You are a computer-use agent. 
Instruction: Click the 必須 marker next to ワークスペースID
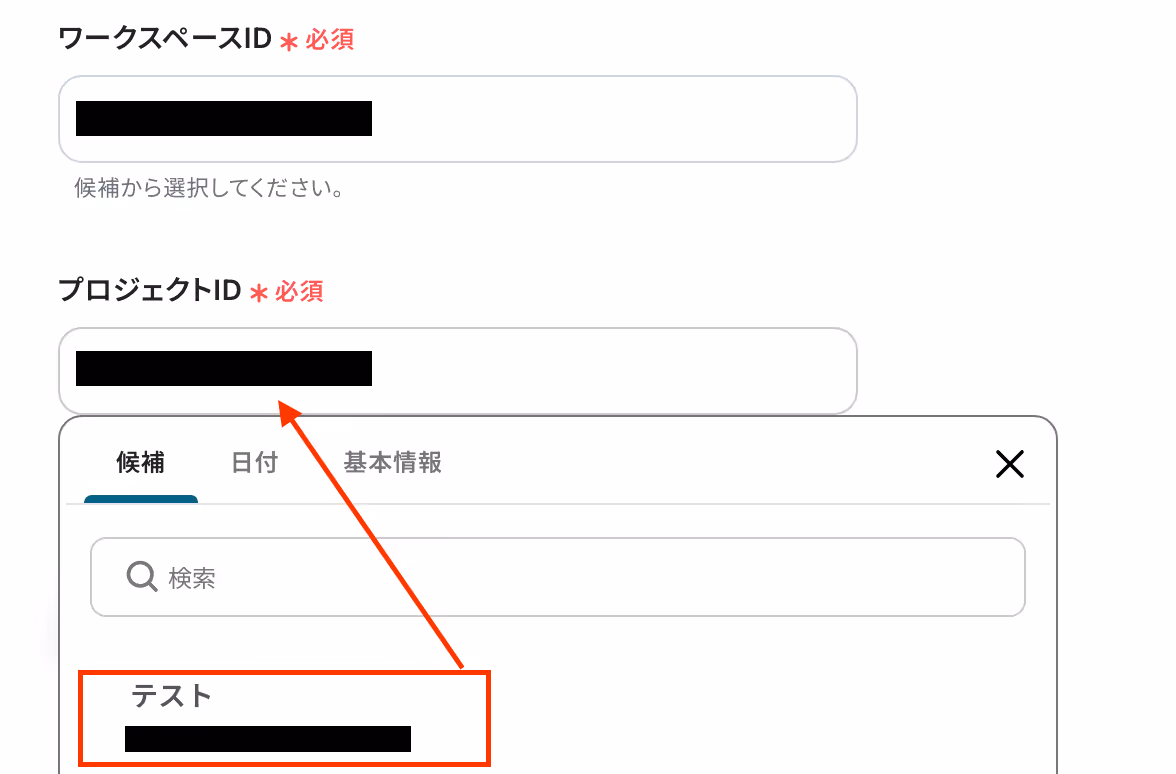[x=329, y=39]
